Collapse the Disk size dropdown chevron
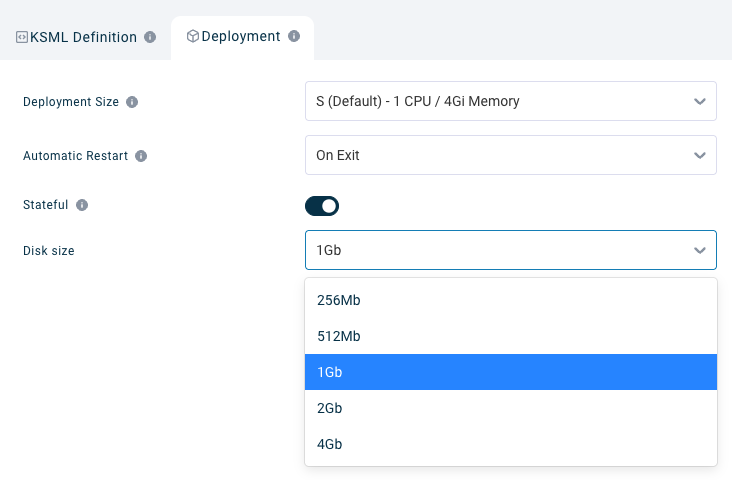Image resolution: width=732 pixels, height=480 pixels. coord(700,250)
